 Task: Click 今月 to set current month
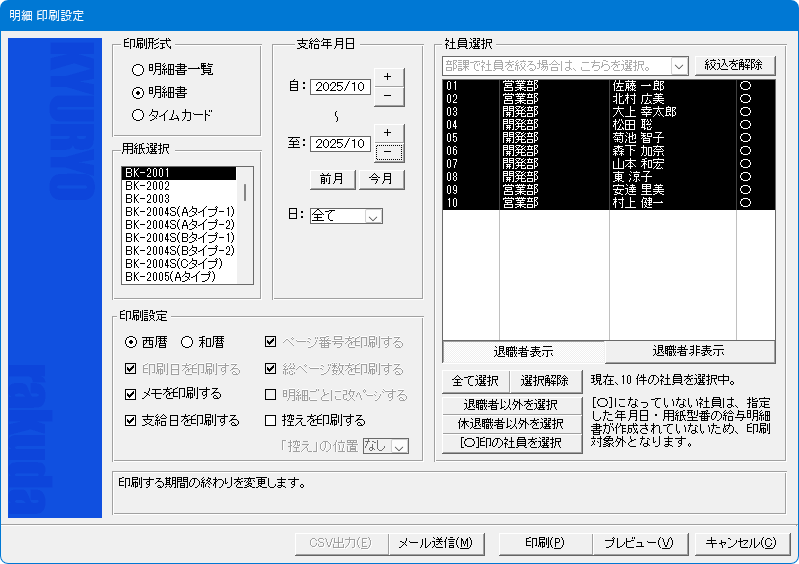[381, 179]
